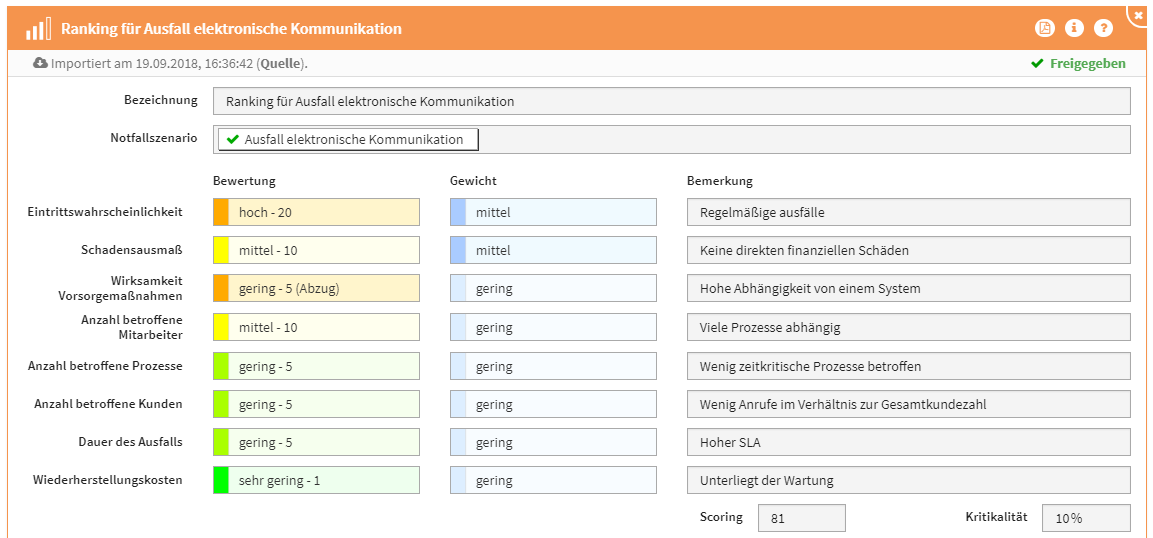Image resolution: width=1153 pixels, height=538 pixels.
Task: Open Eintrittswahrscheinlichkeit rating dropdown 'hoch - 20'
Action: click(x=316, y=212)
